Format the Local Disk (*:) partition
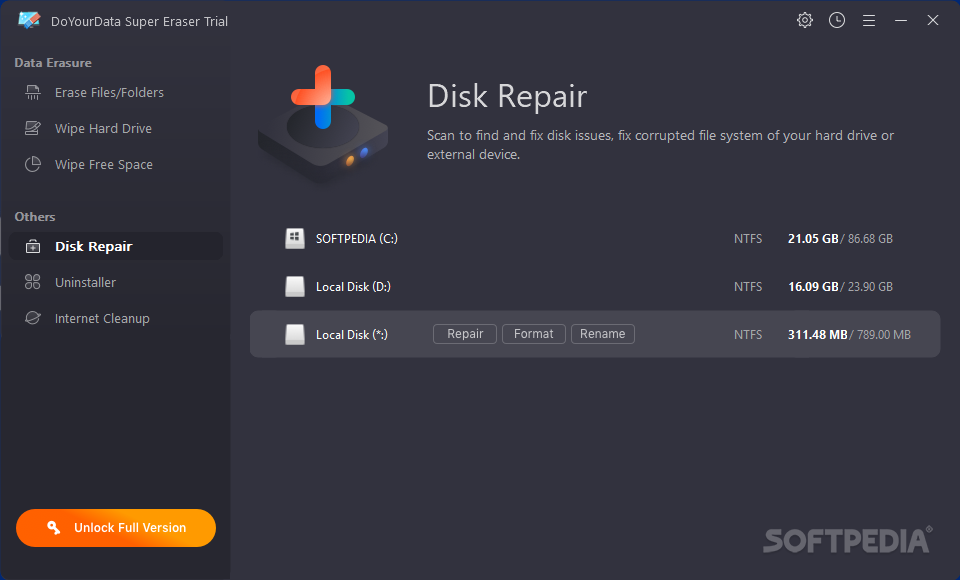 [533, 334]
